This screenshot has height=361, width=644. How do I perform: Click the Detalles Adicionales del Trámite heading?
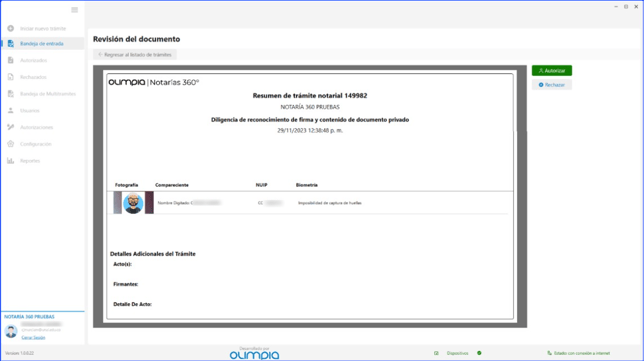[153, 254]
